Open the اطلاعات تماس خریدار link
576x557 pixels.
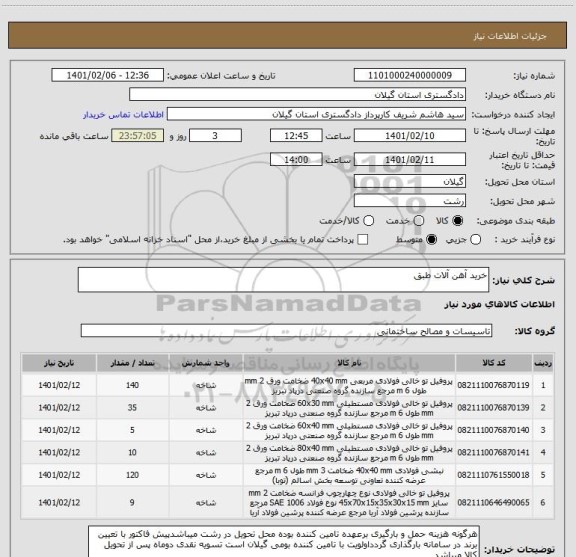(123, 115)
